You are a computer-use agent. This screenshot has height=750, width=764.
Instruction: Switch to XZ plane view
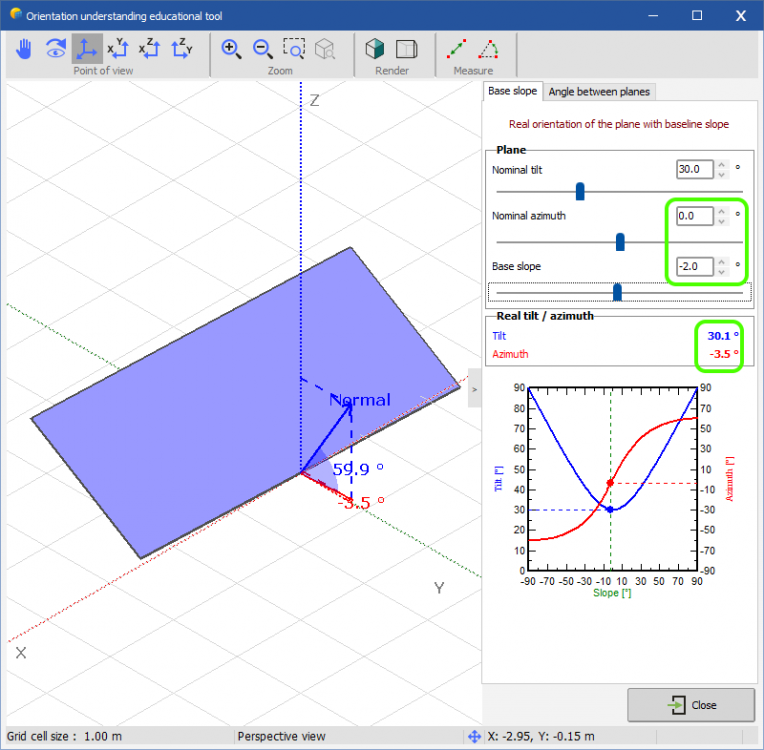(x=150, y=48)
